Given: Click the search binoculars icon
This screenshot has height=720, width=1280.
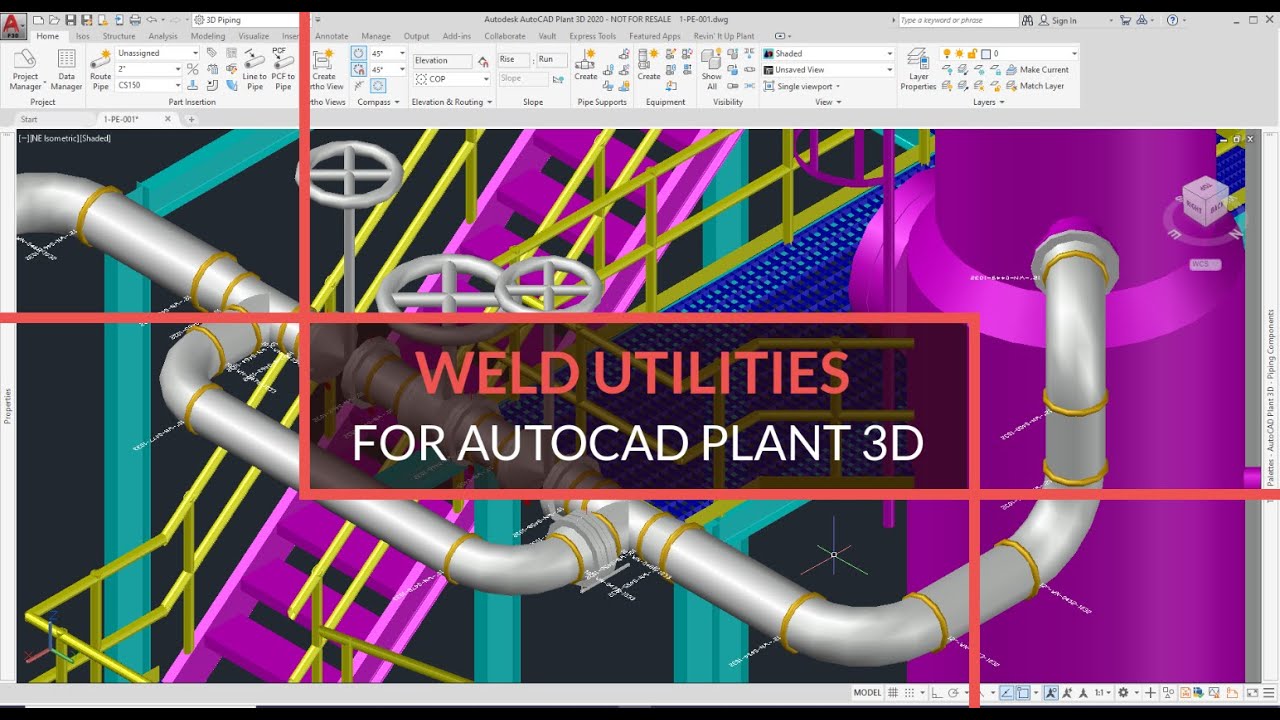Looking at the screenshot, I should 1027,20.
